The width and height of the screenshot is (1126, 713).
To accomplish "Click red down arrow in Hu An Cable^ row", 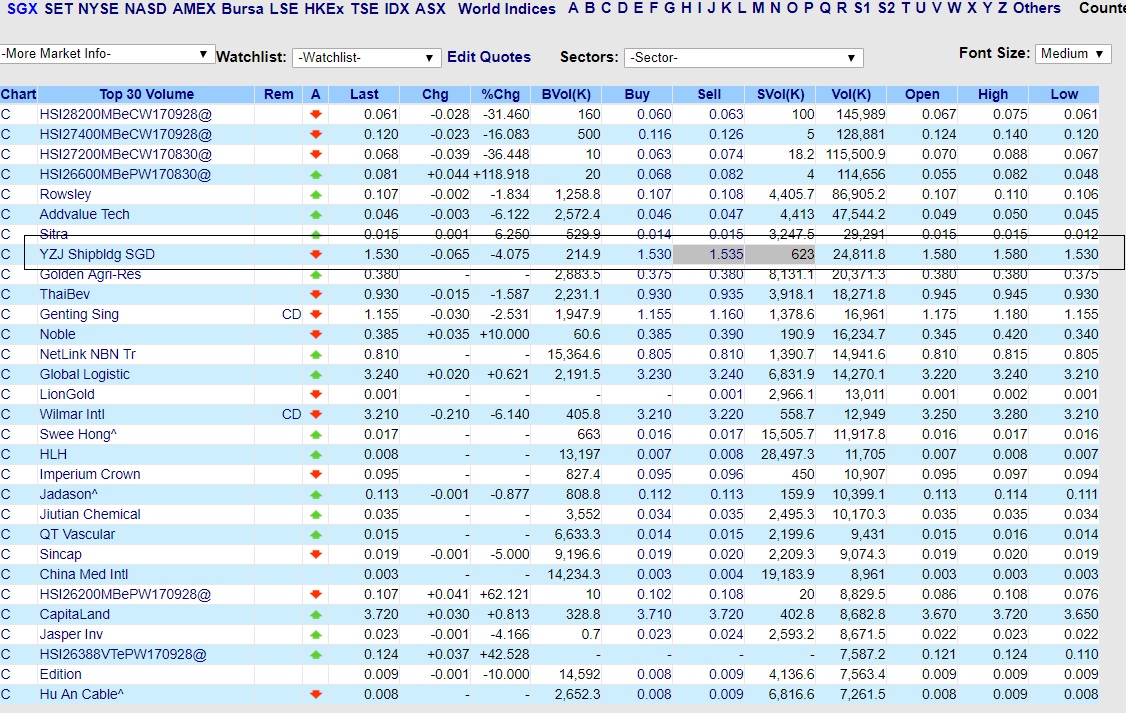I will [315, 694].
